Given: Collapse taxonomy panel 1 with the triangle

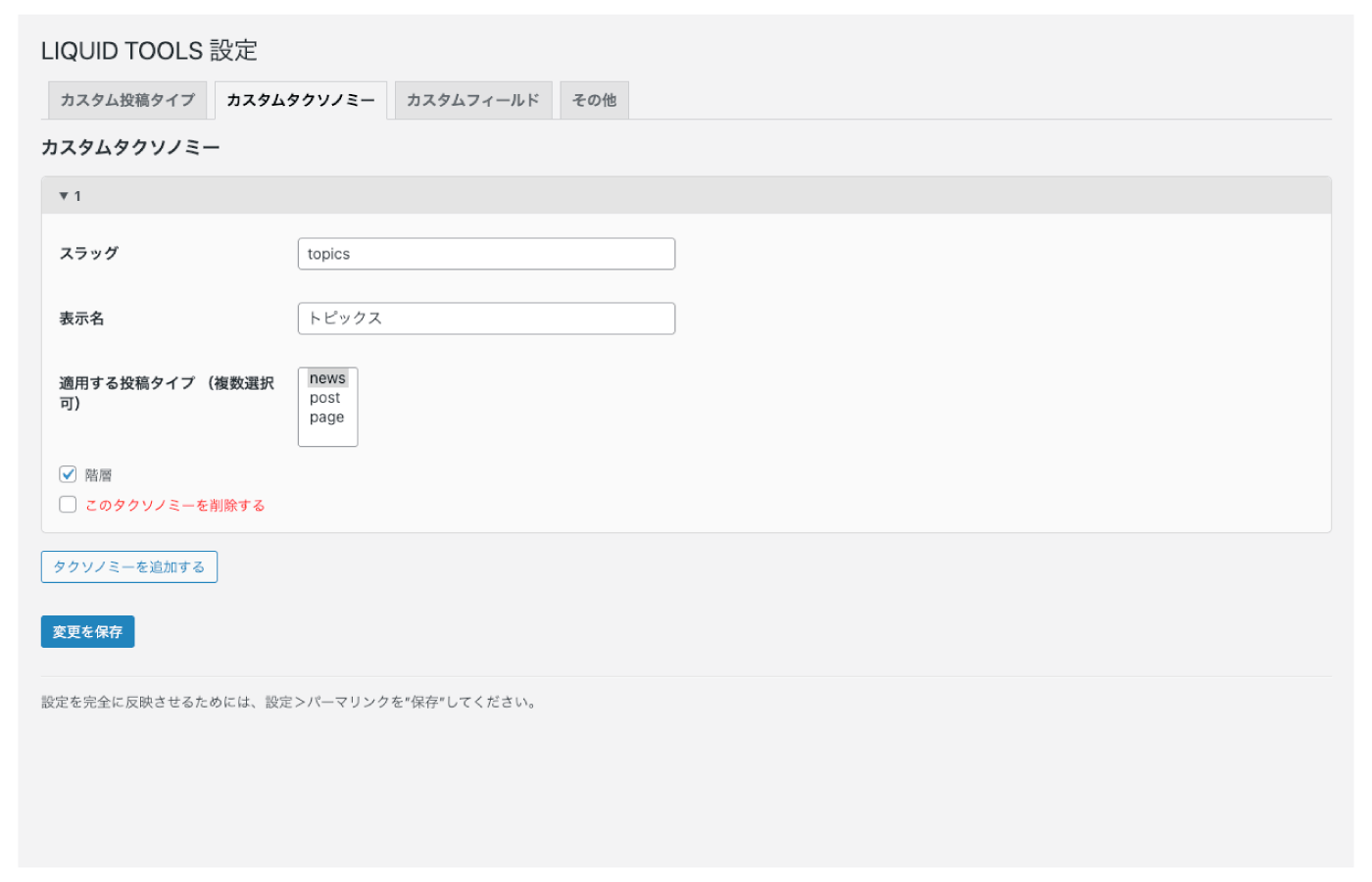Looking at the screenshot, I should (64, 196).
